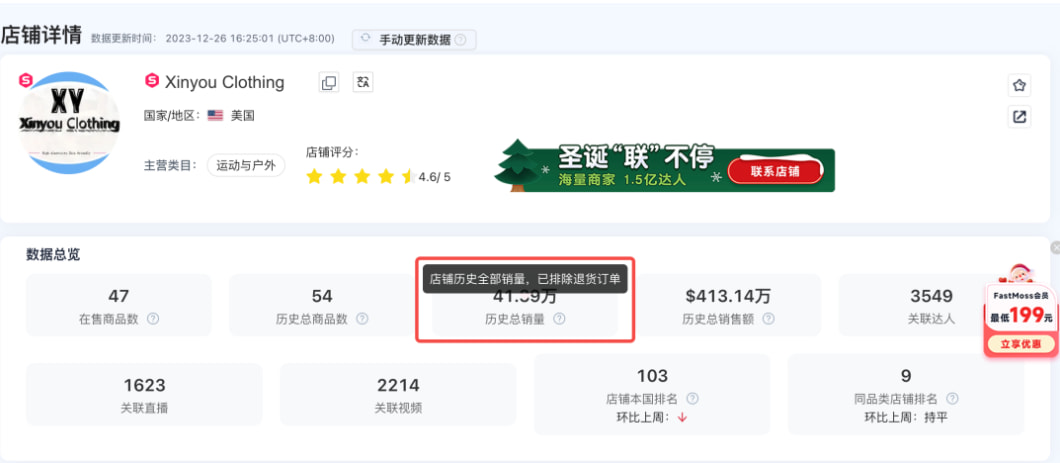Copy the Xinyou Clothing store name

[x=329, y=82]
